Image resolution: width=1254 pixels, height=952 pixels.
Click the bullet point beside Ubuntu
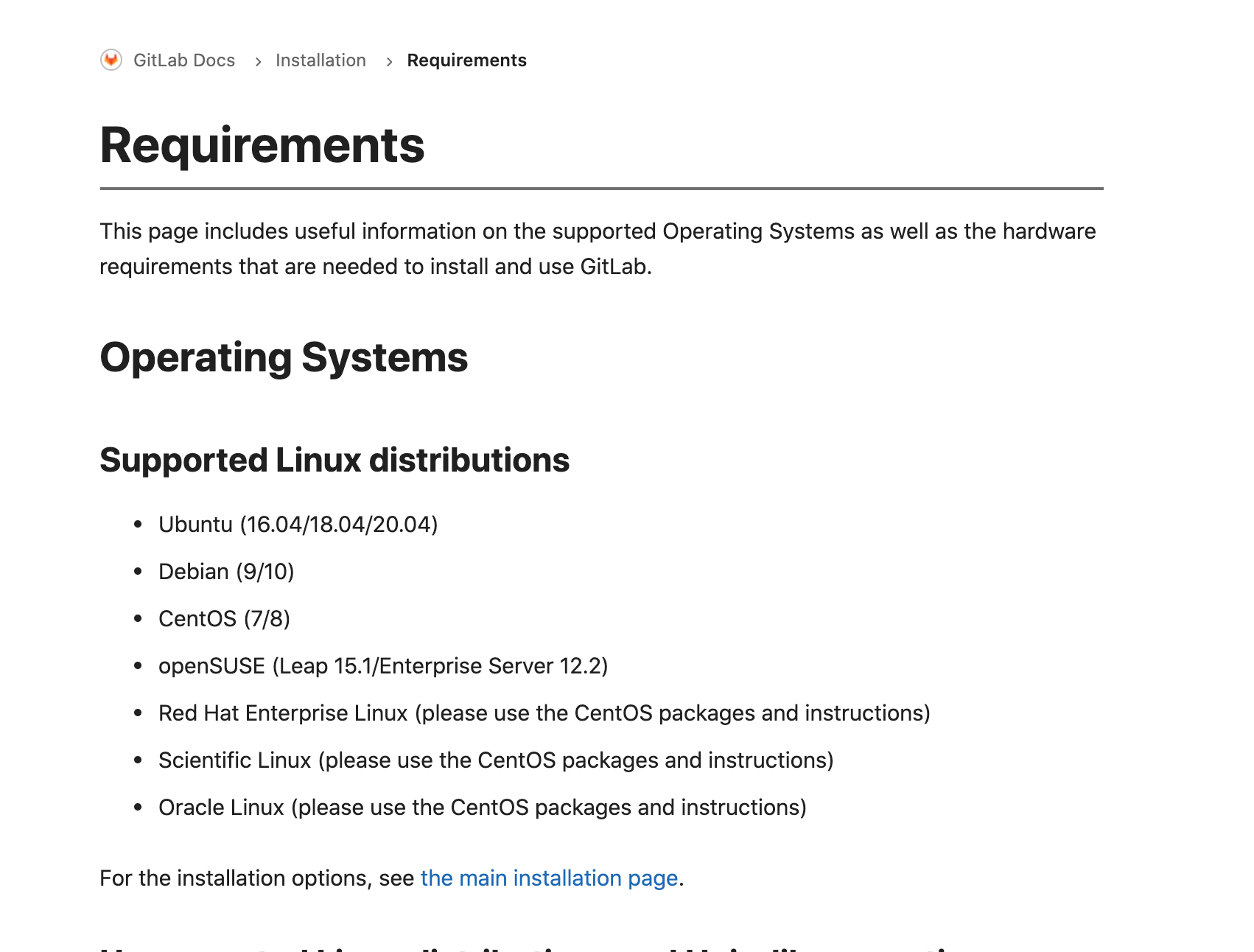coord(138,525)
